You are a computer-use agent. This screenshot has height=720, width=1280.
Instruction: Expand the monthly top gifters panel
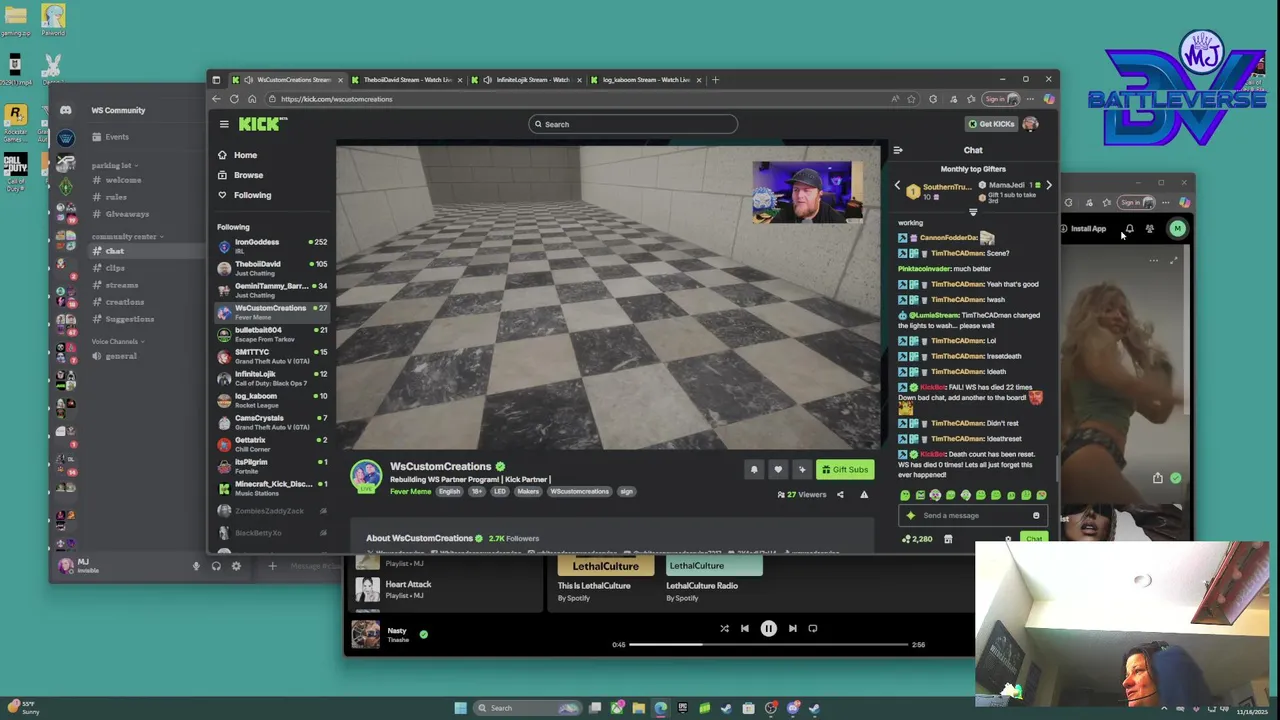tap(973, 212)
